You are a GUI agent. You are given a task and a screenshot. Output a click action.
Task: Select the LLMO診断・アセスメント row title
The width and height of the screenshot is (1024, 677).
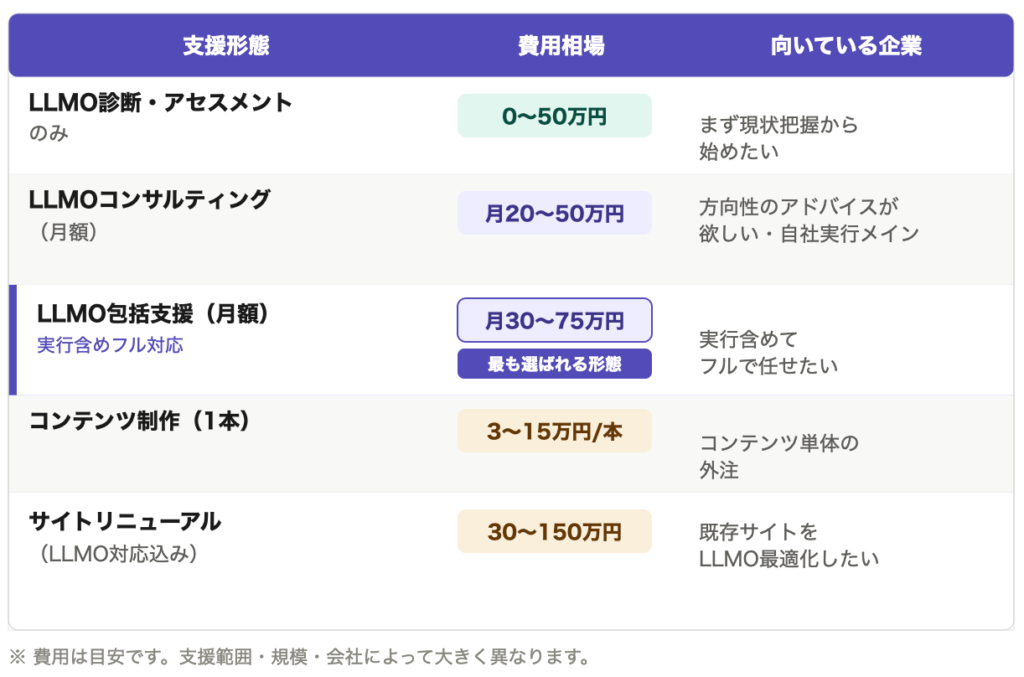(x=161, y=103)
